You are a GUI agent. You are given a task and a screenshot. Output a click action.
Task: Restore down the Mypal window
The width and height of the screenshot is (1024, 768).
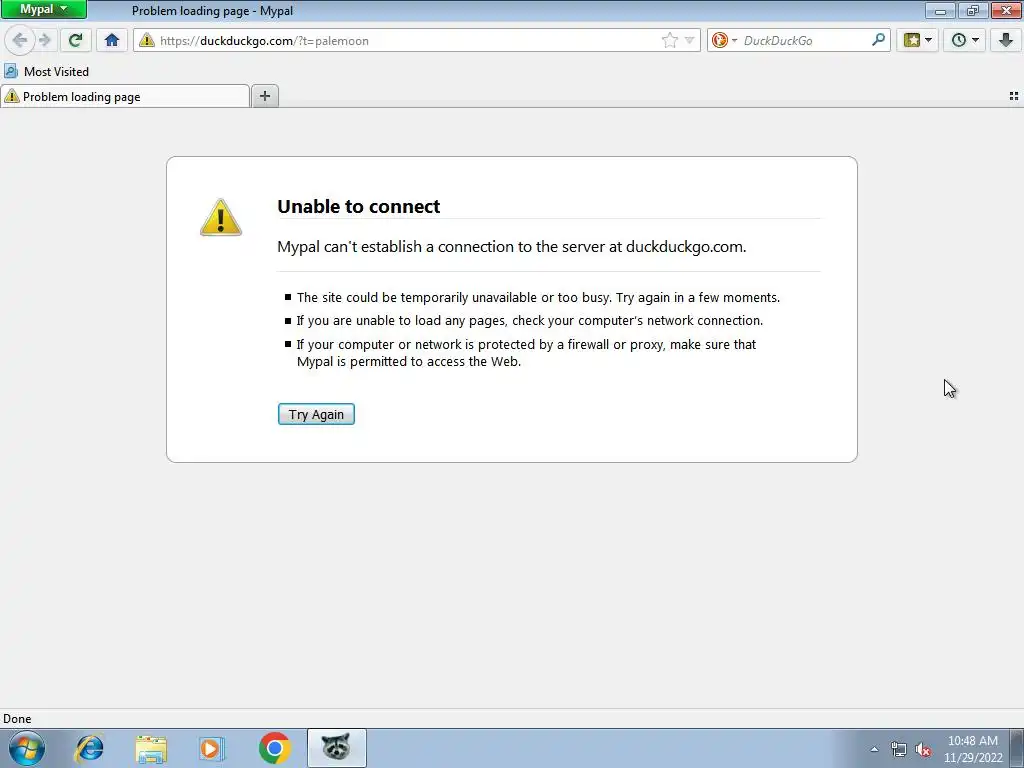[x=973, y=10]
